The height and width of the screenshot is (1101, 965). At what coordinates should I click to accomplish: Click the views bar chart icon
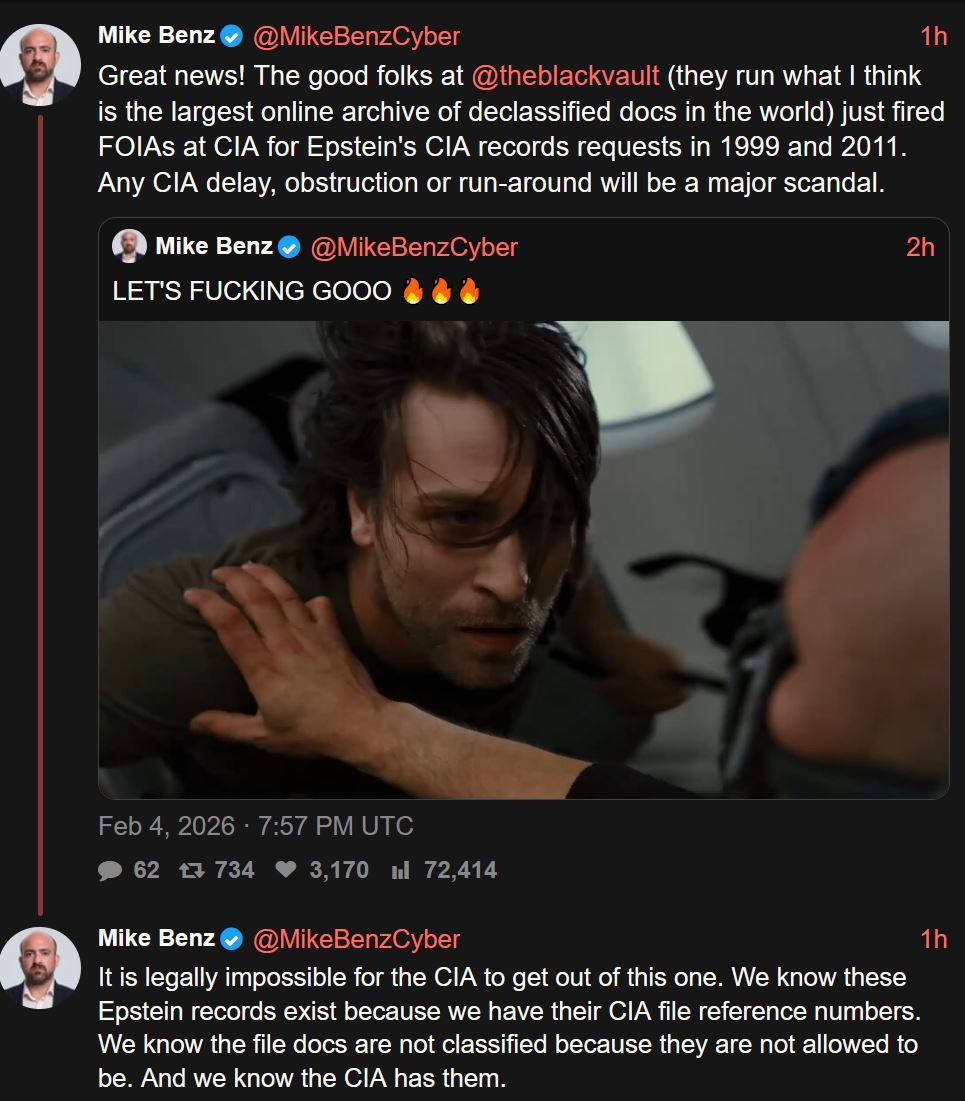400,870
